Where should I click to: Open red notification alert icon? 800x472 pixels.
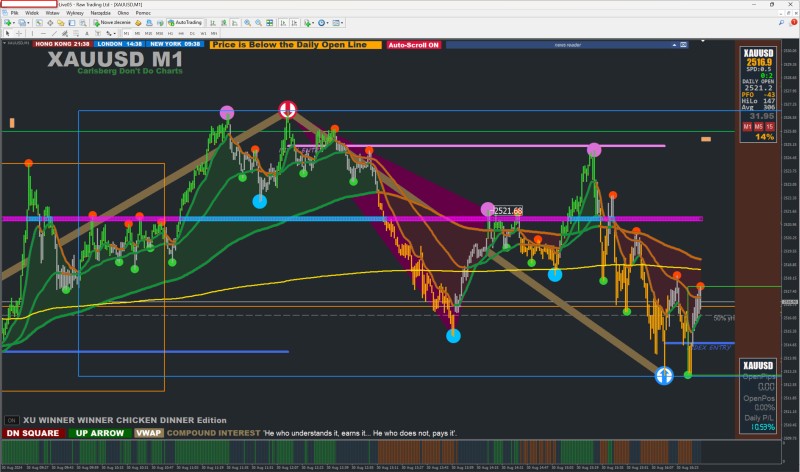coord(793,22)
